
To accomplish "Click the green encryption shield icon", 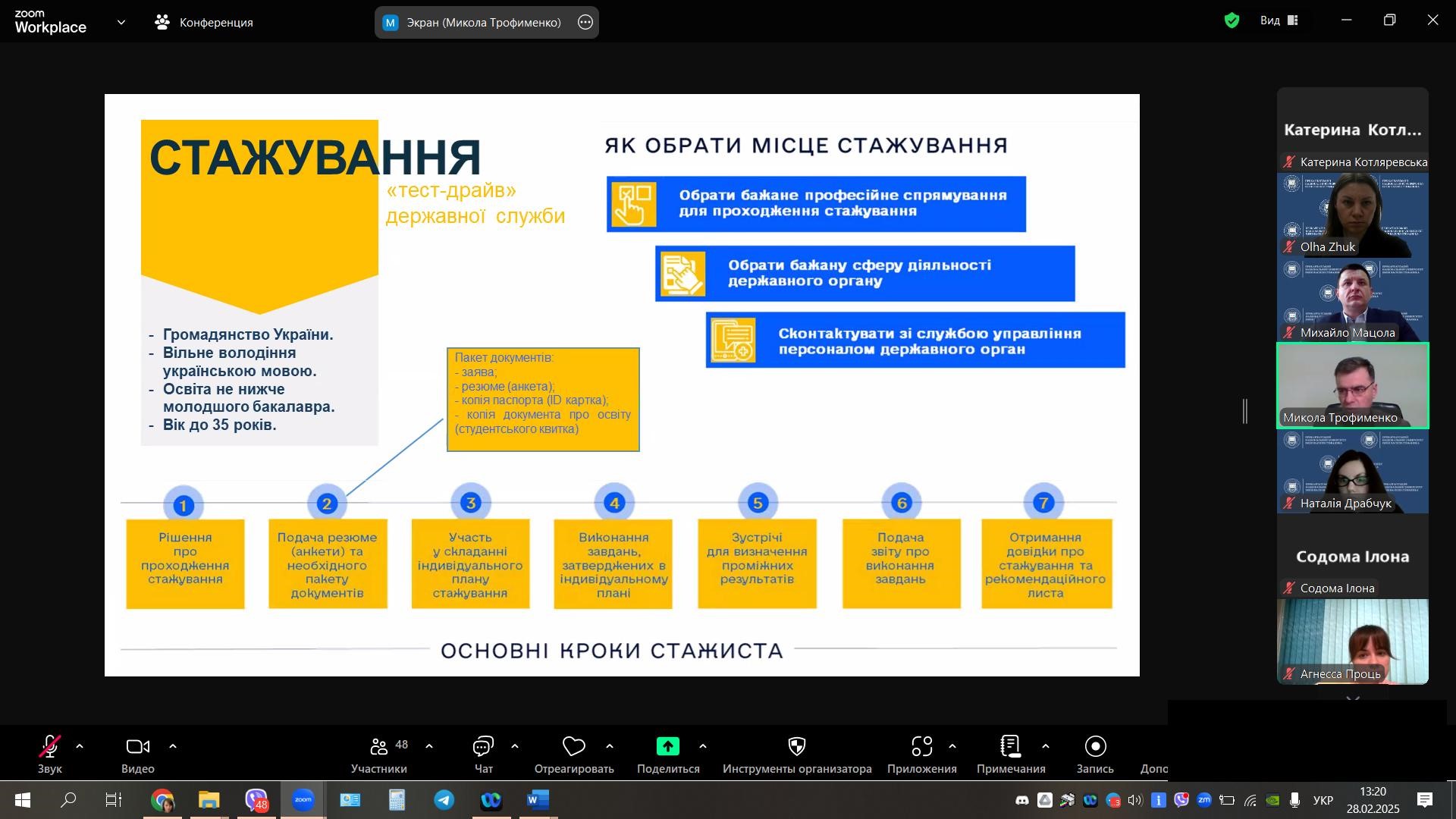I will 1232,20.
